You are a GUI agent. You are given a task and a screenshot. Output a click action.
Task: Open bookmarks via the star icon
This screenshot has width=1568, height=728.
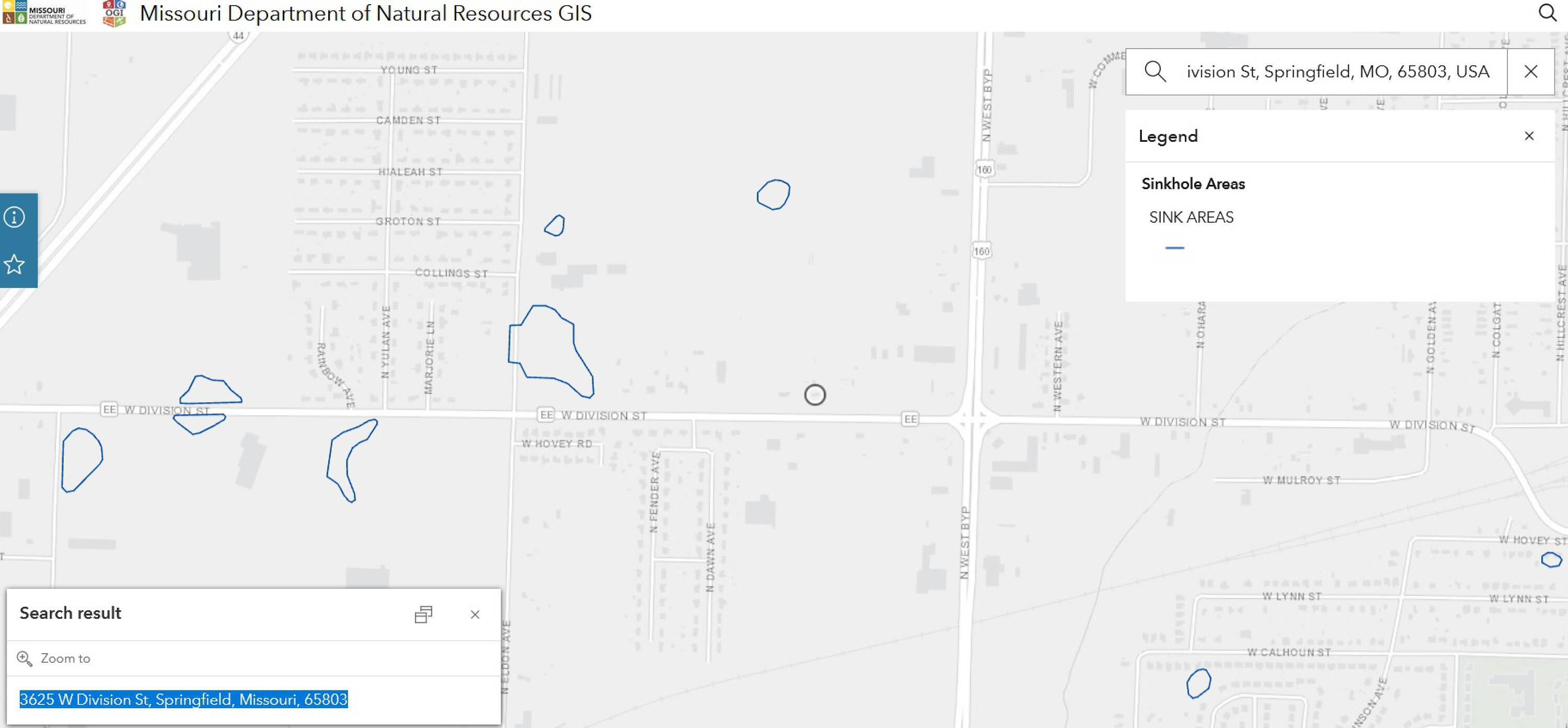point(15,265)
